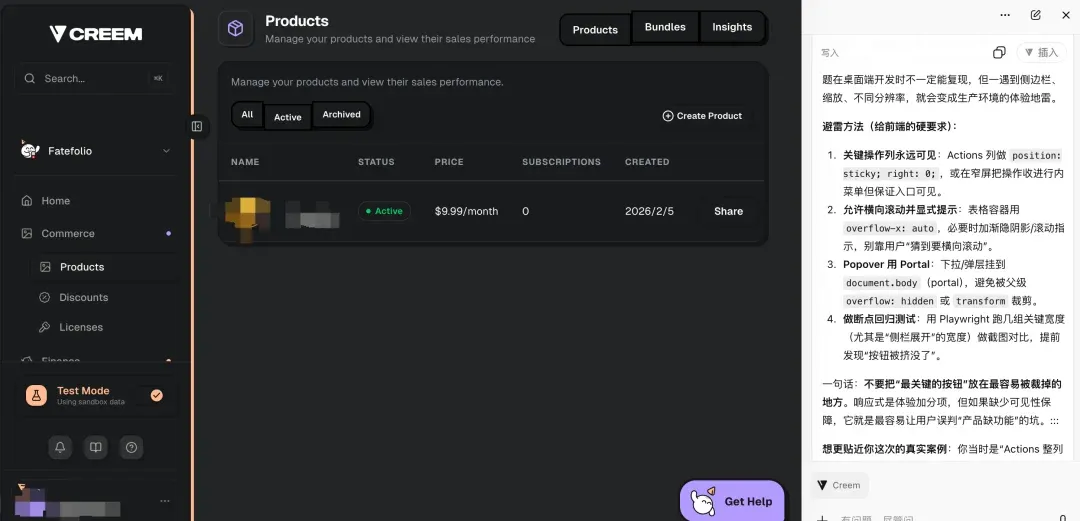
Task: Open the three-dot menu in the chat panel header
Action: [1005, 15]
